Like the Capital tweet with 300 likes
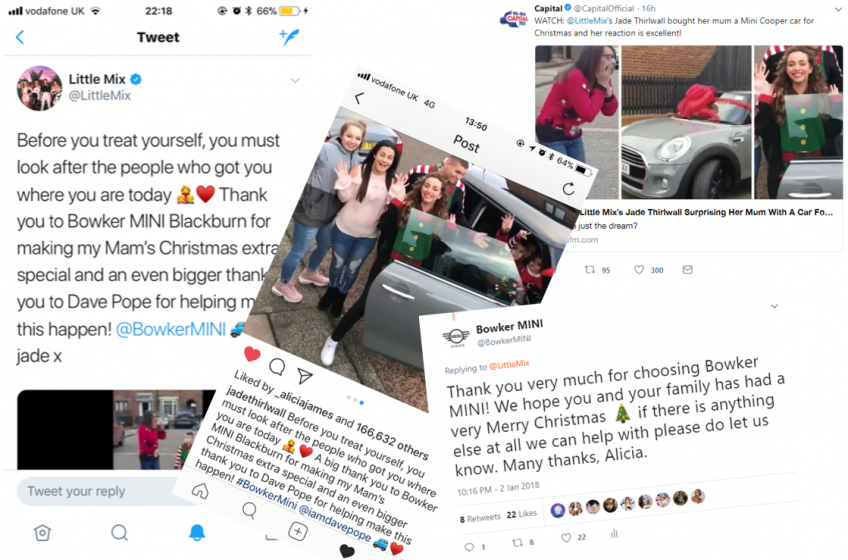This screenshot has width=848, height=560. pyautogui.click(x=639, y=269)
